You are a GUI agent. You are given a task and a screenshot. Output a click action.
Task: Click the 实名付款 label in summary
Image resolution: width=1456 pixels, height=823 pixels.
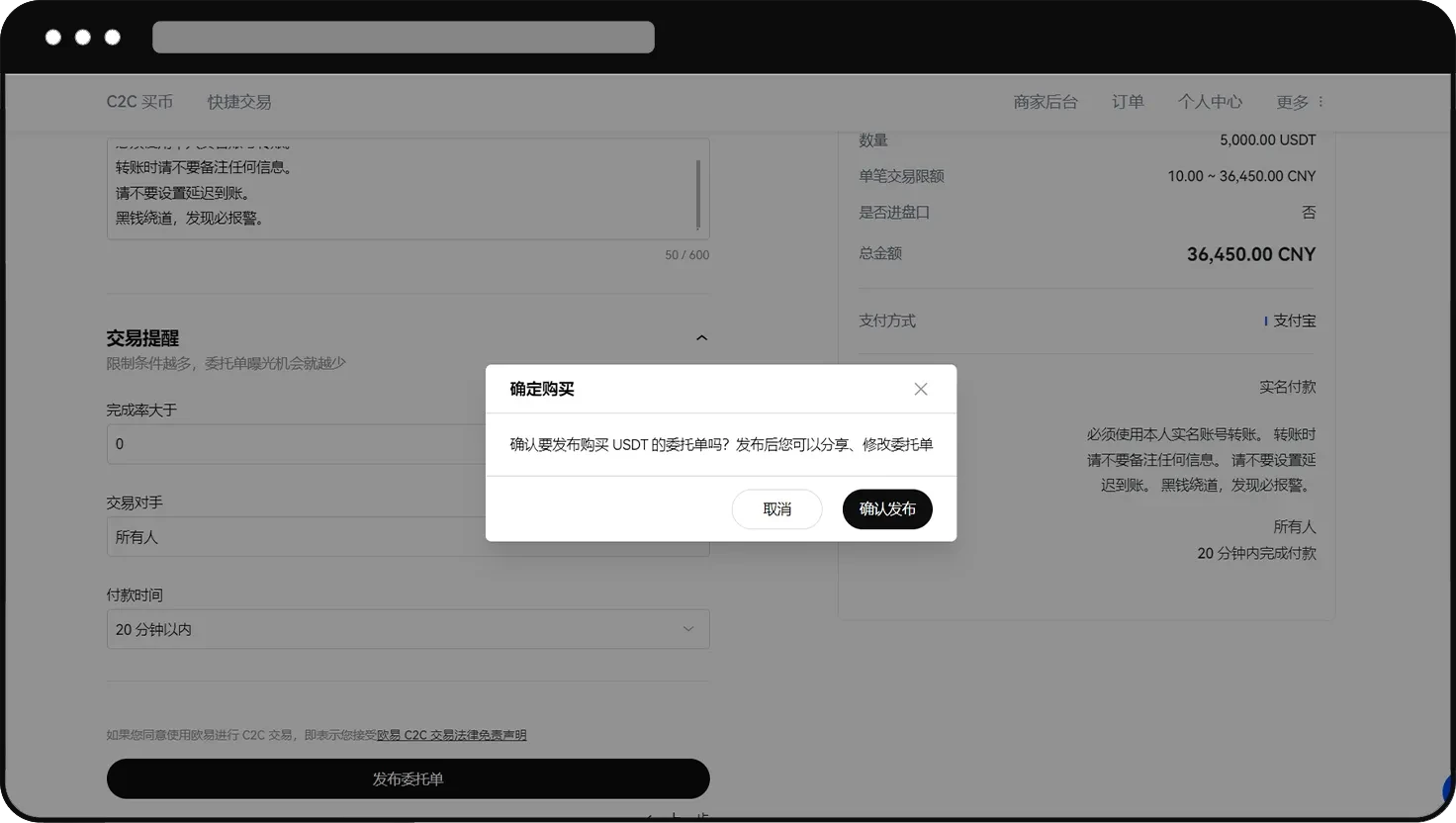click(x=1288, y=387)
